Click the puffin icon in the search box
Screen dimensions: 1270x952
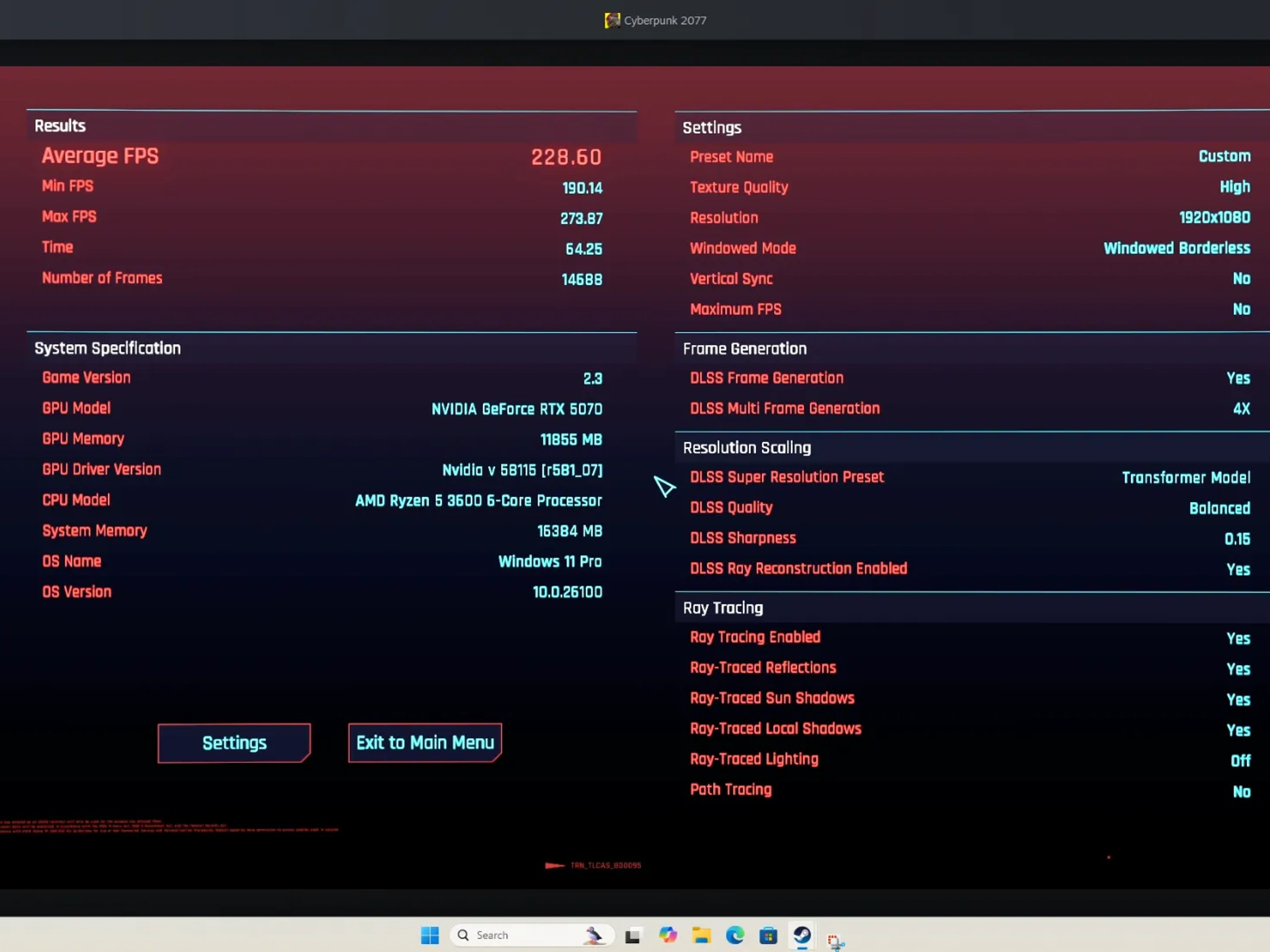tap(593, 935)
